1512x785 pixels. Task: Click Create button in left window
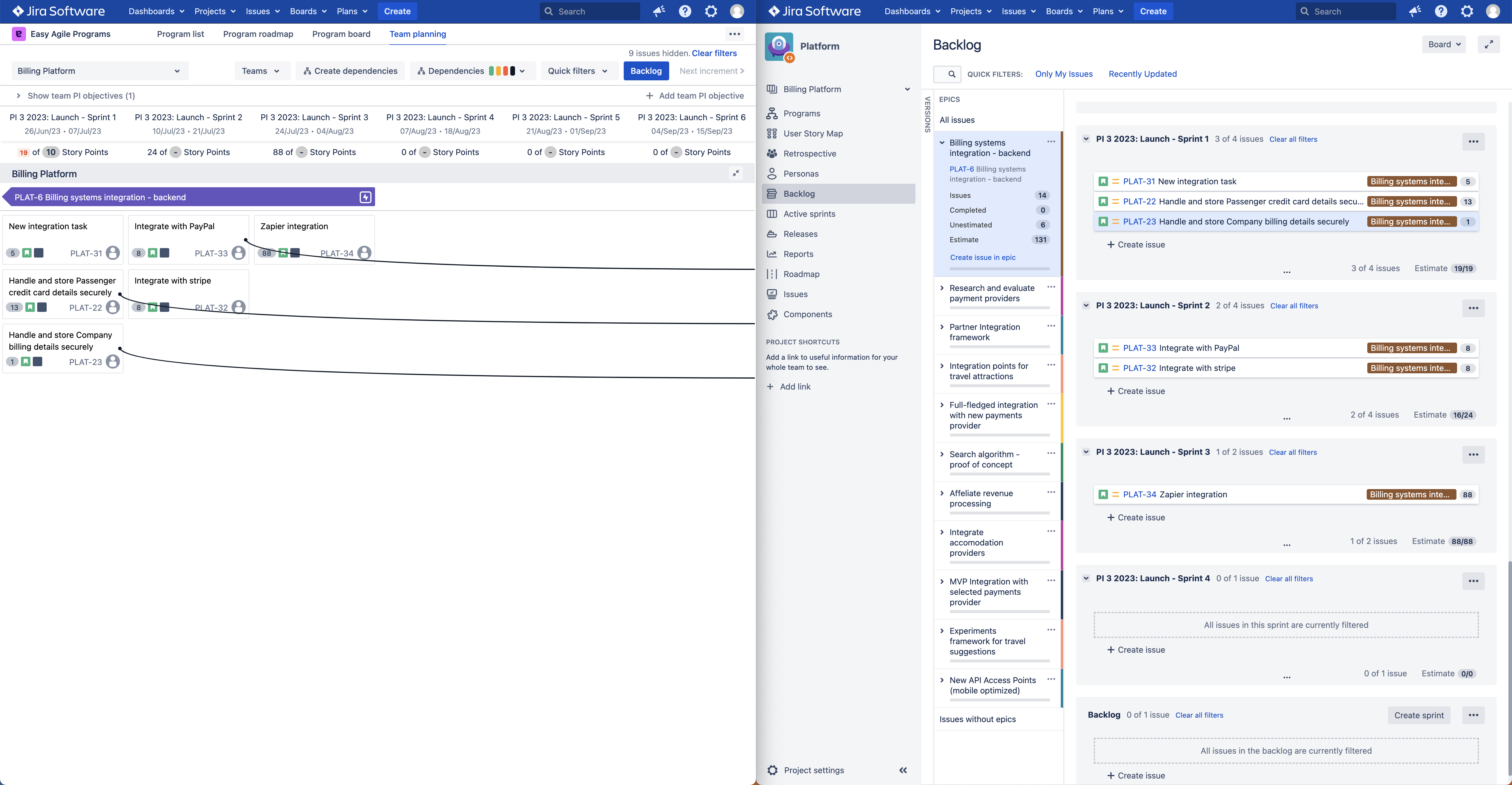397,11
